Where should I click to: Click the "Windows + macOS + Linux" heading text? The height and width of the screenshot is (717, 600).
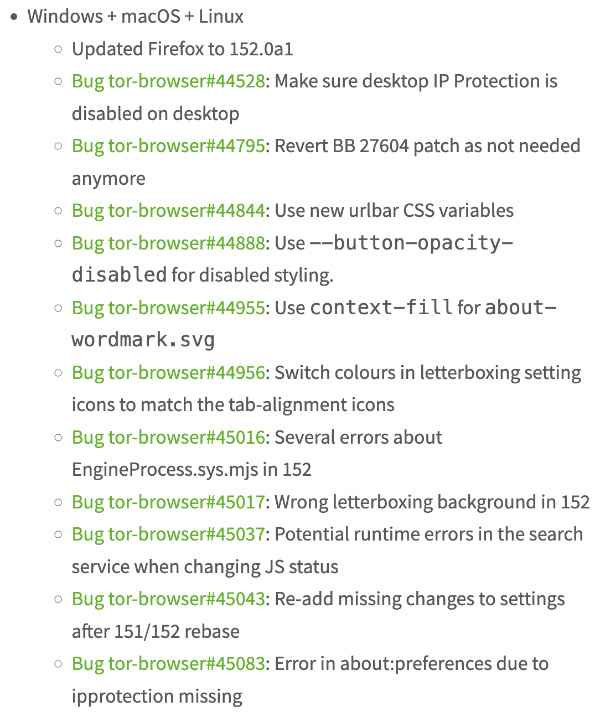click(x=135, y=17)
